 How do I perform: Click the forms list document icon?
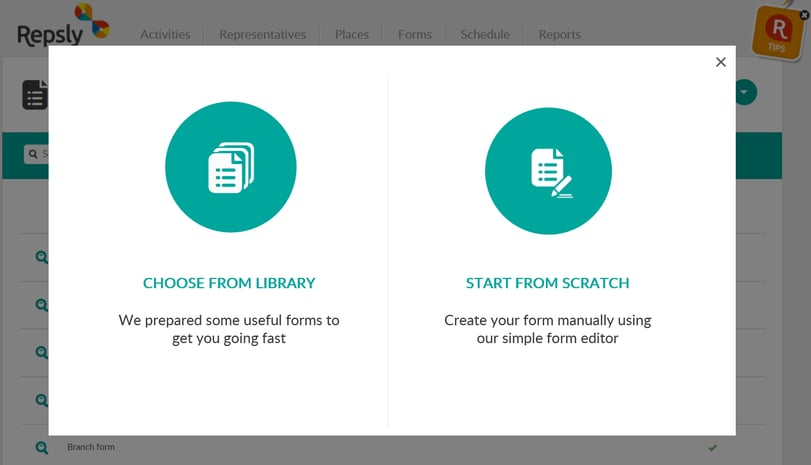pyautogui.click(x=35, y=95)
